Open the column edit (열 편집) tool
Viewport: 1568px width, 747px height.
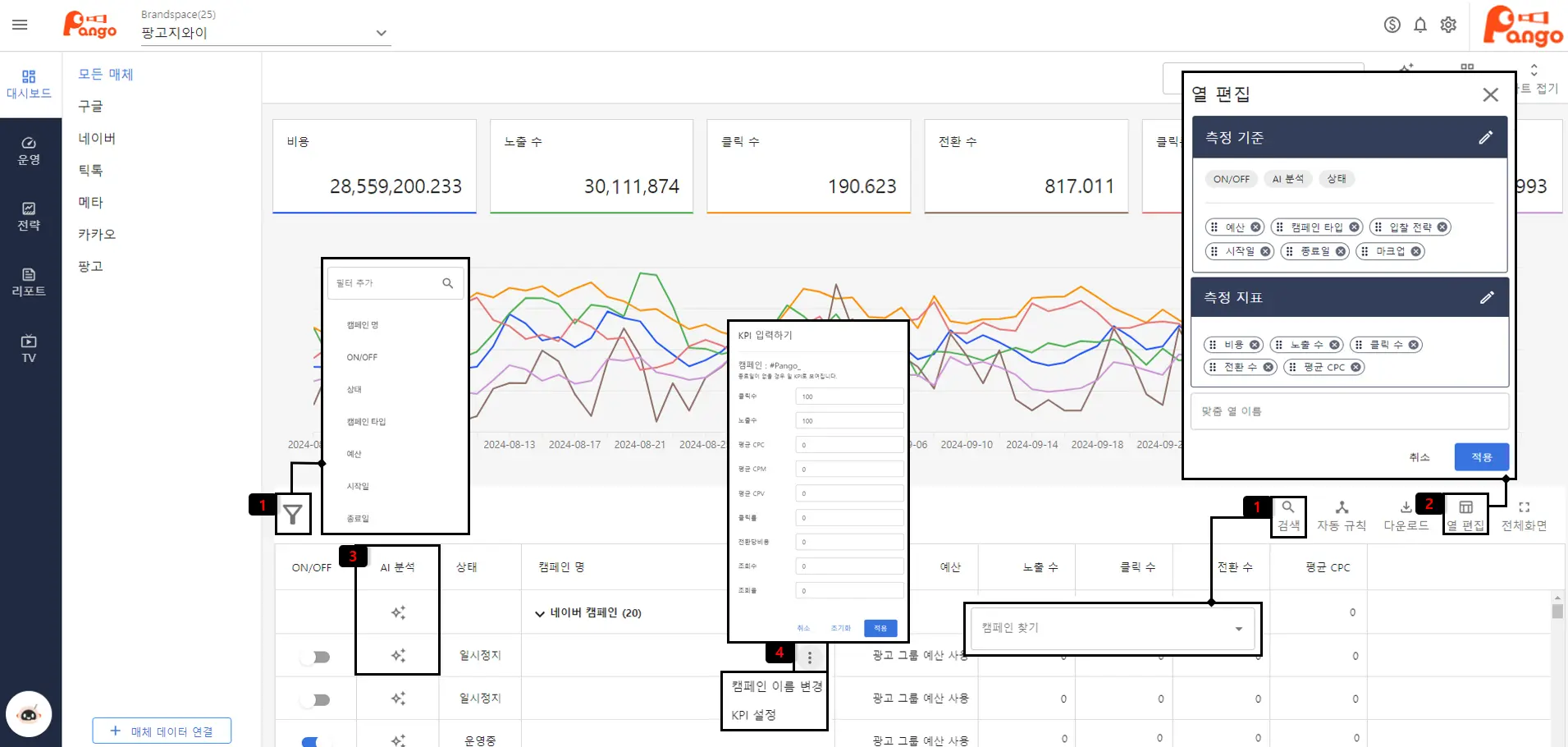point(1465,516)
